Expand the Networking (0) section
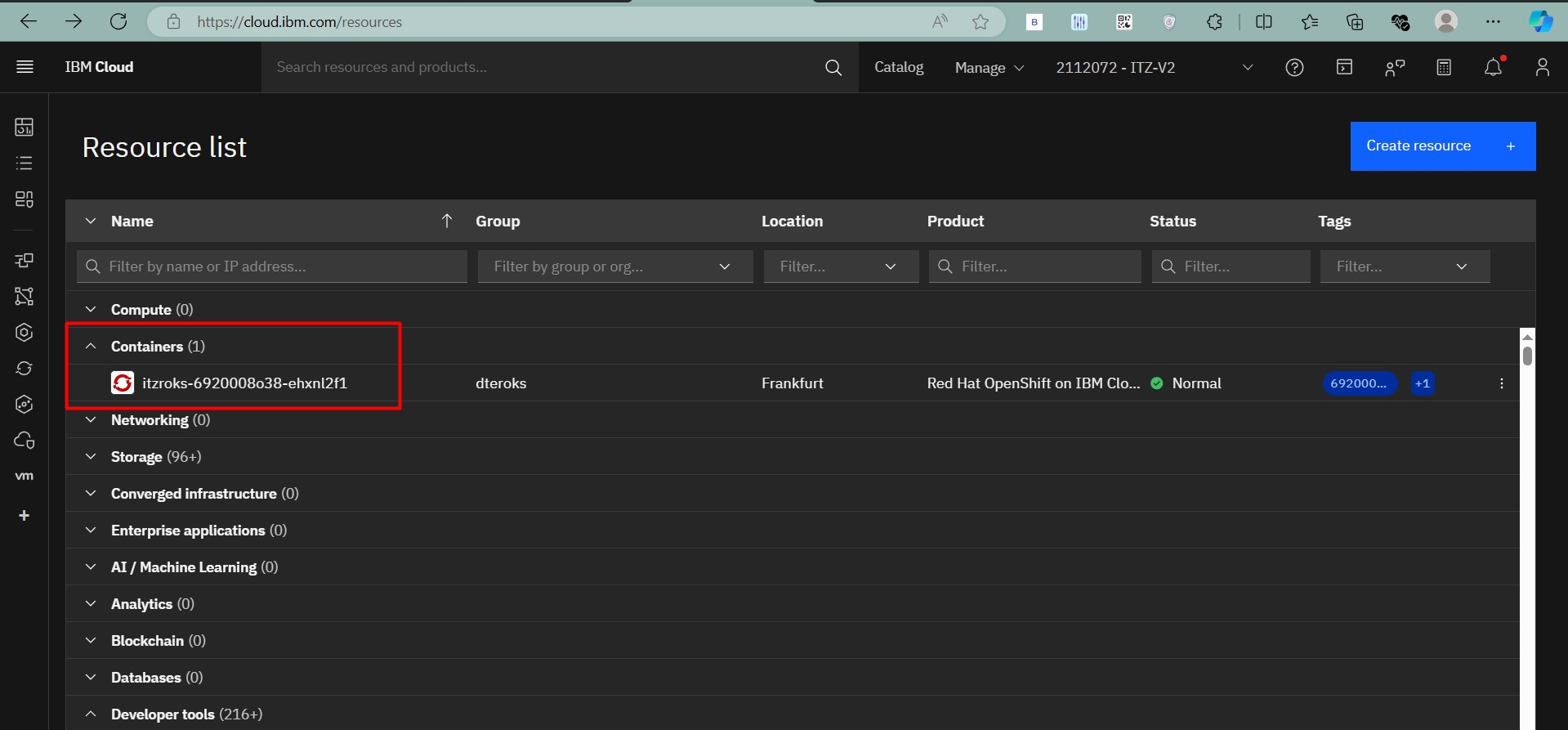Image resolution: width=1568 pixels, height=730 pixels. (91, 420)
